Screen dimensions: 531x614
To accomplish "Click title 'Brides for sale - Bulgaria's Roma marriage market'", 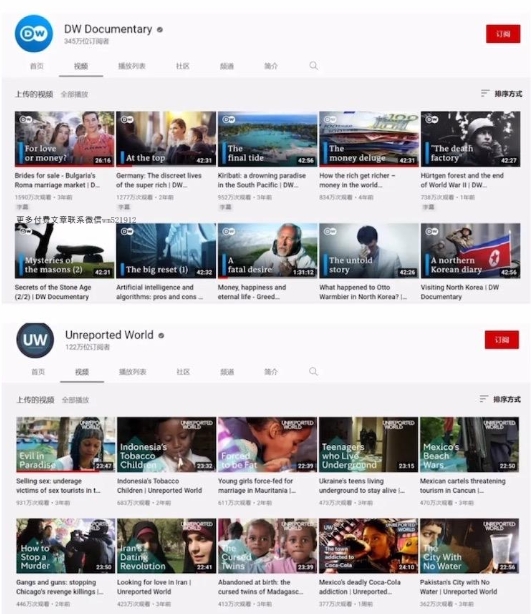I will pyautogui.click(x=57, y=180).
